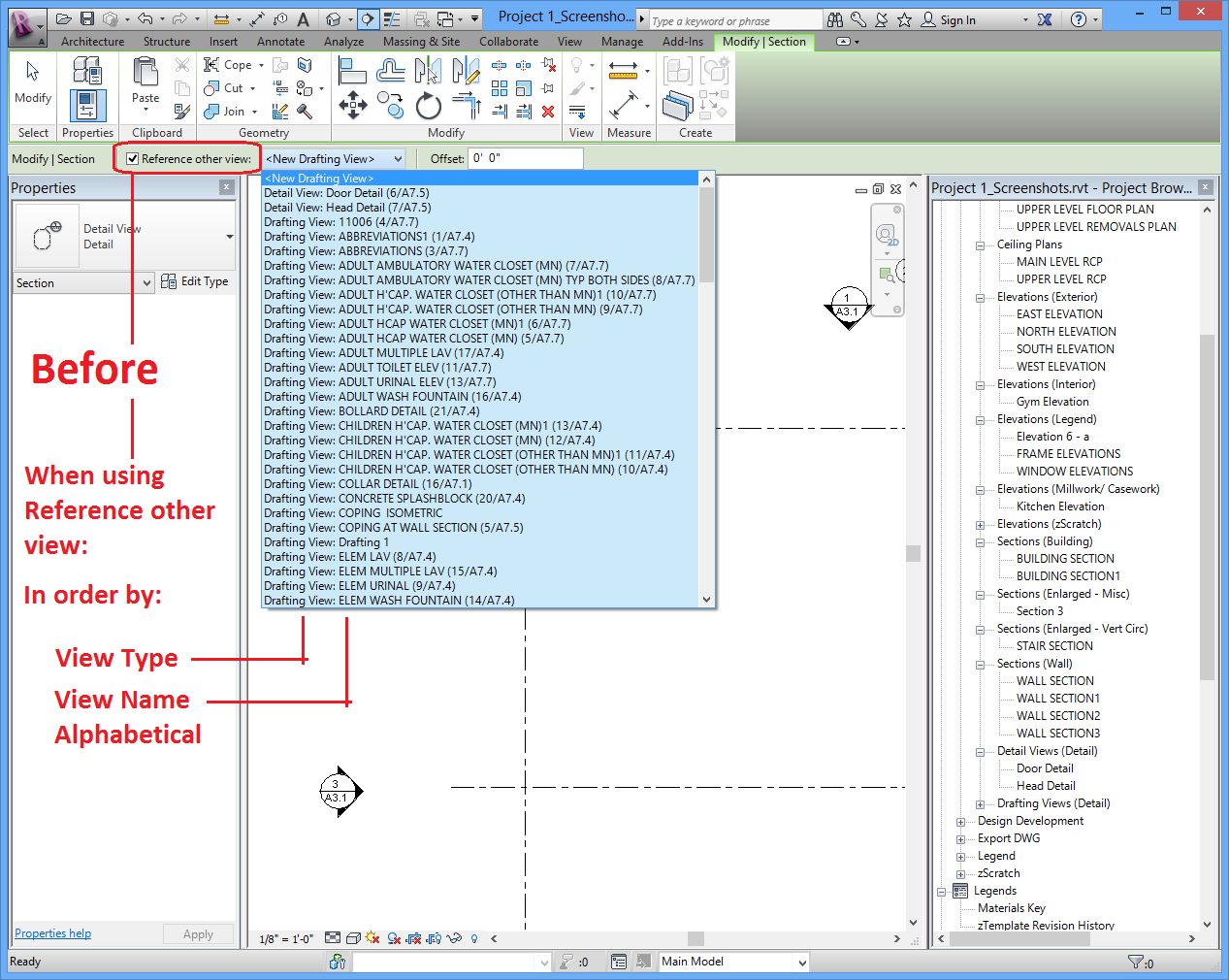Expand the Drafting Views (Detail) tree node

pyautogui.click(x=980, y=804)
